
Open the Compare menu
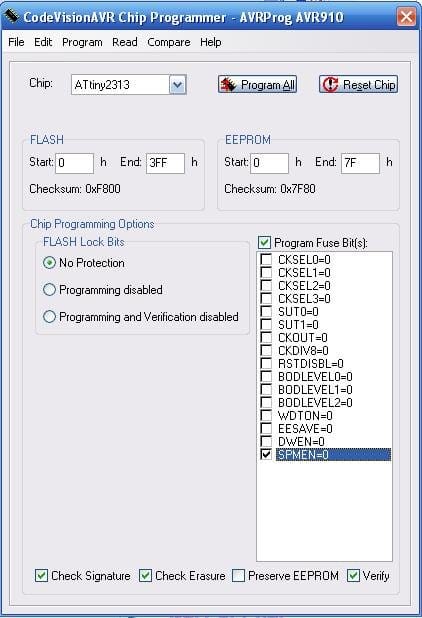click(169, 42)
